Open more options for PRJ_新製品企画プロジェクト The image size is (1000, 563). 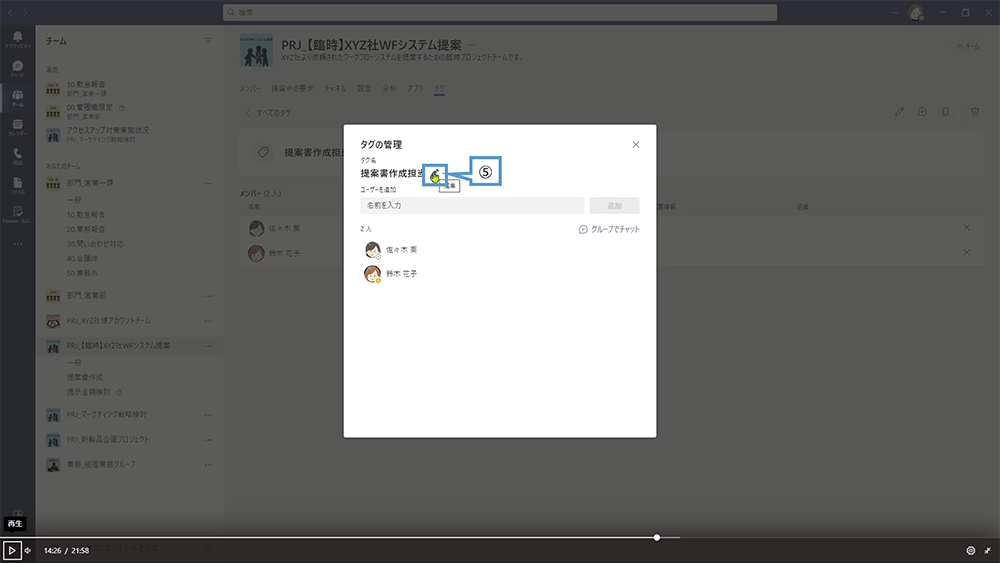tap(208, 439)
